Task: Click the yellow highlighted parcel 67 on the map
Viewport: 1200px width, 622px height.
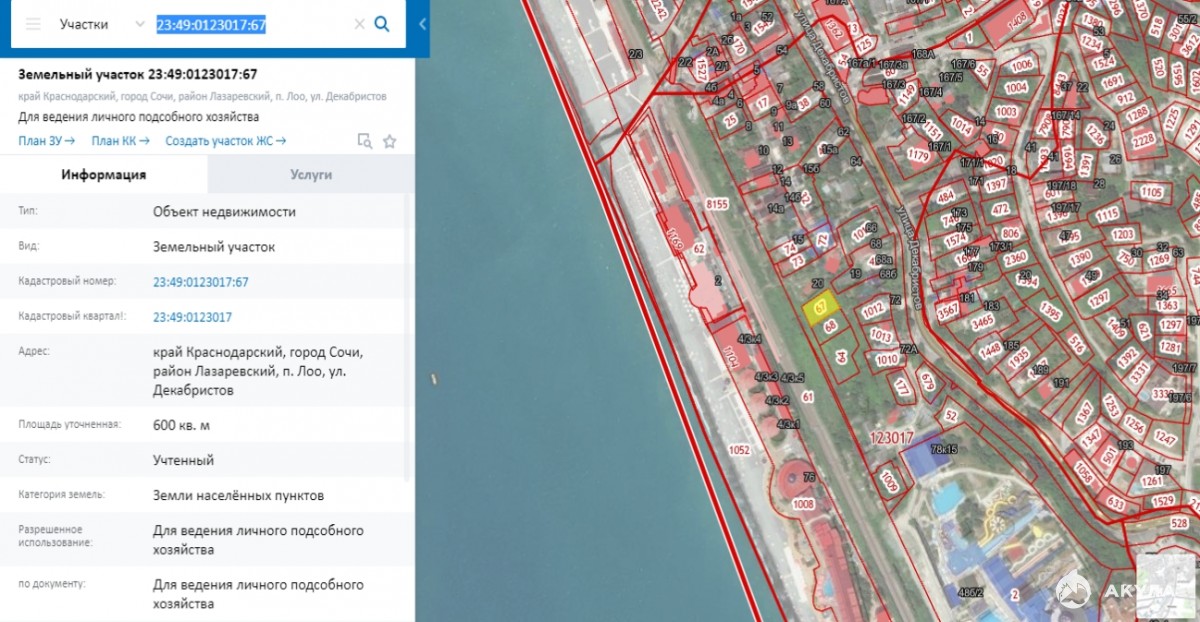Action: pos(819,307)
